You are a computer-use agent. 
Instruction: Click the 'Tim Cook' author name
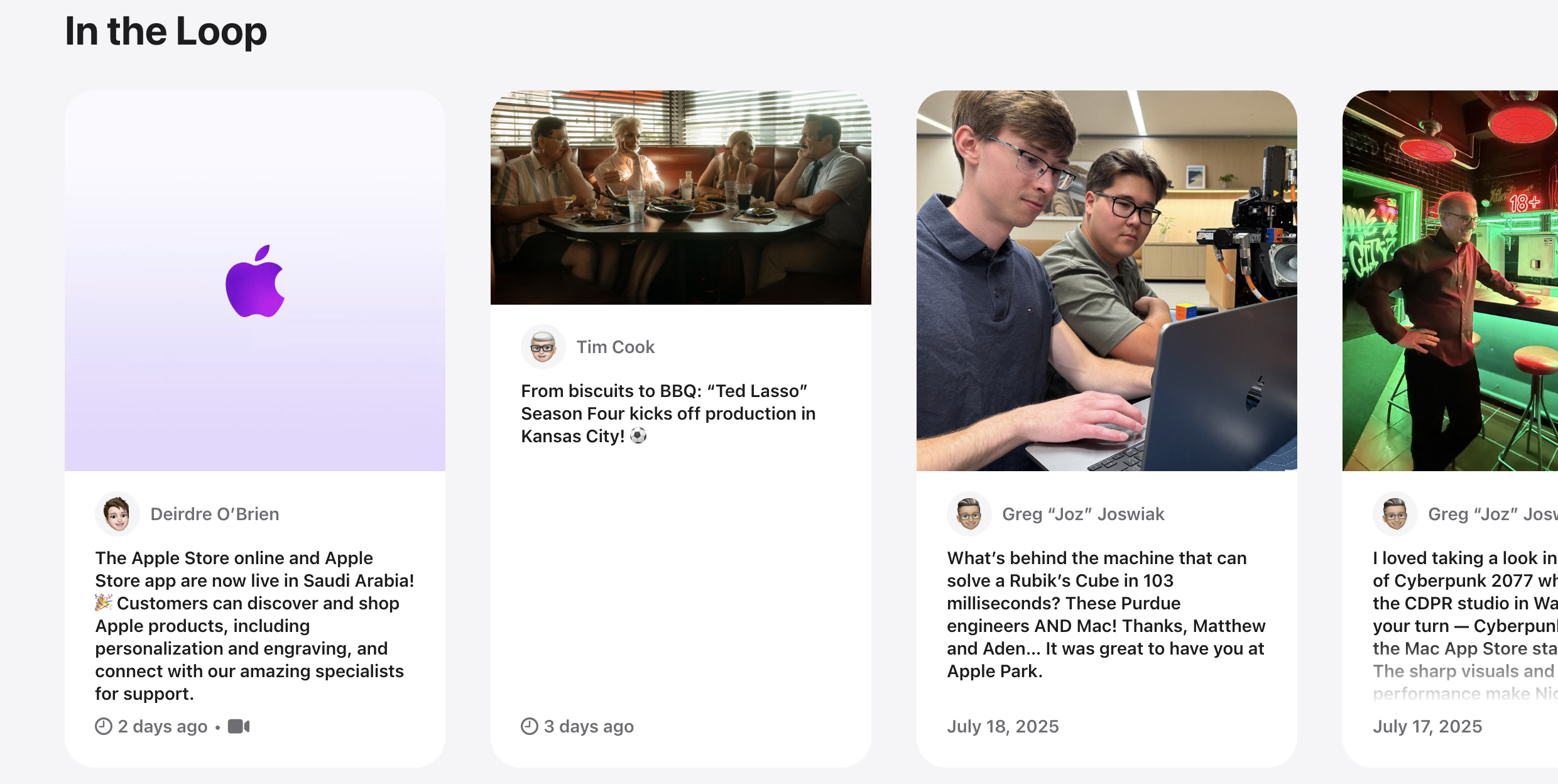click(x=616, y=347)
